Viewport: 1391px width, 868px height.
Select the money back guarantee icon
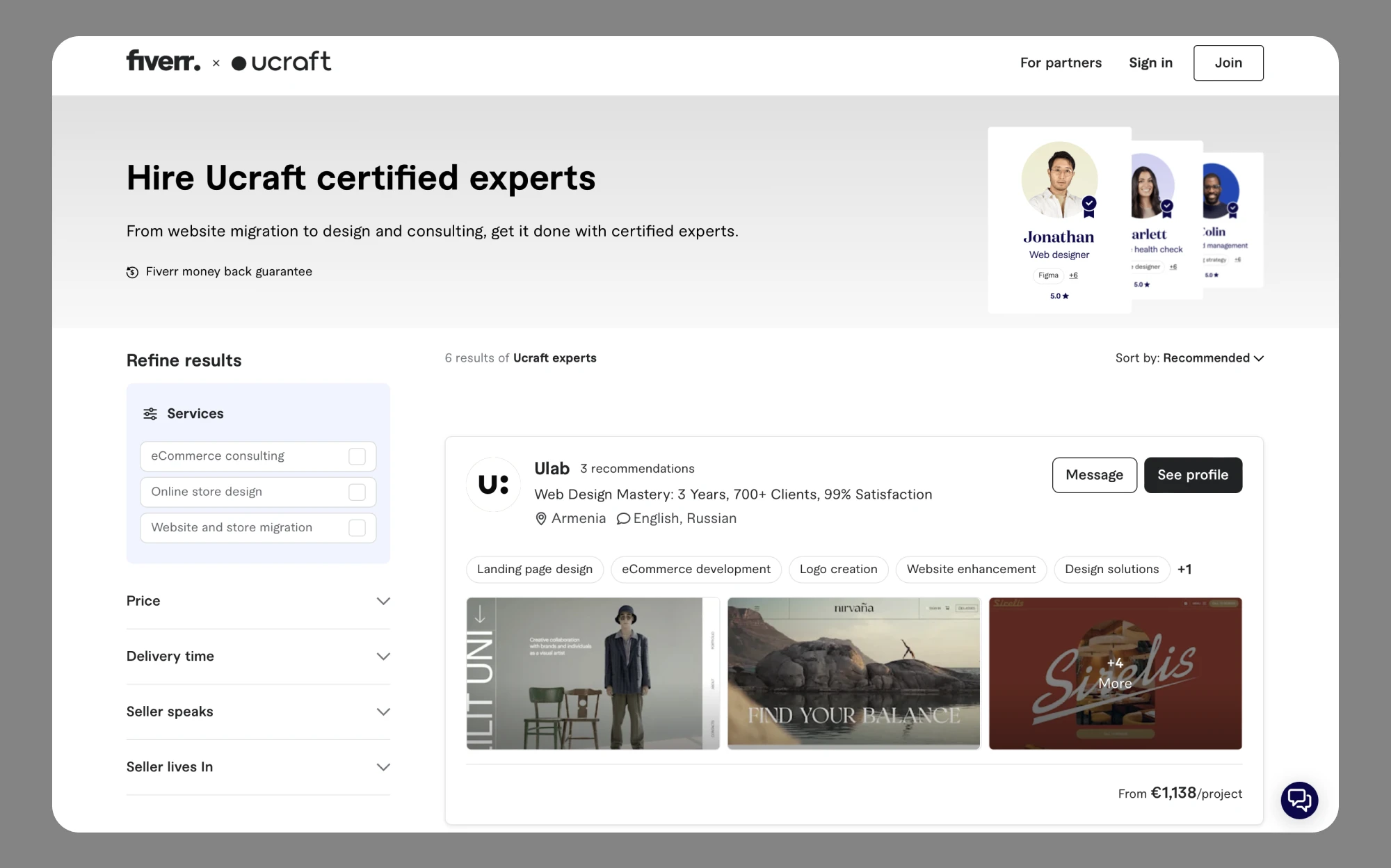132,272
